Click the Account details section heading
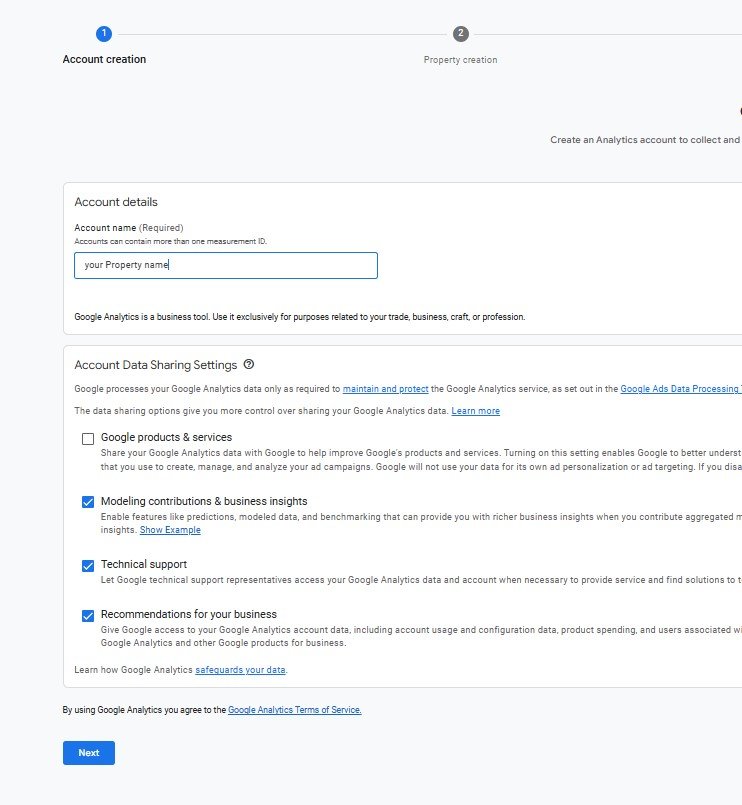This screenshot has height=805, width=742. coord(116,201)
